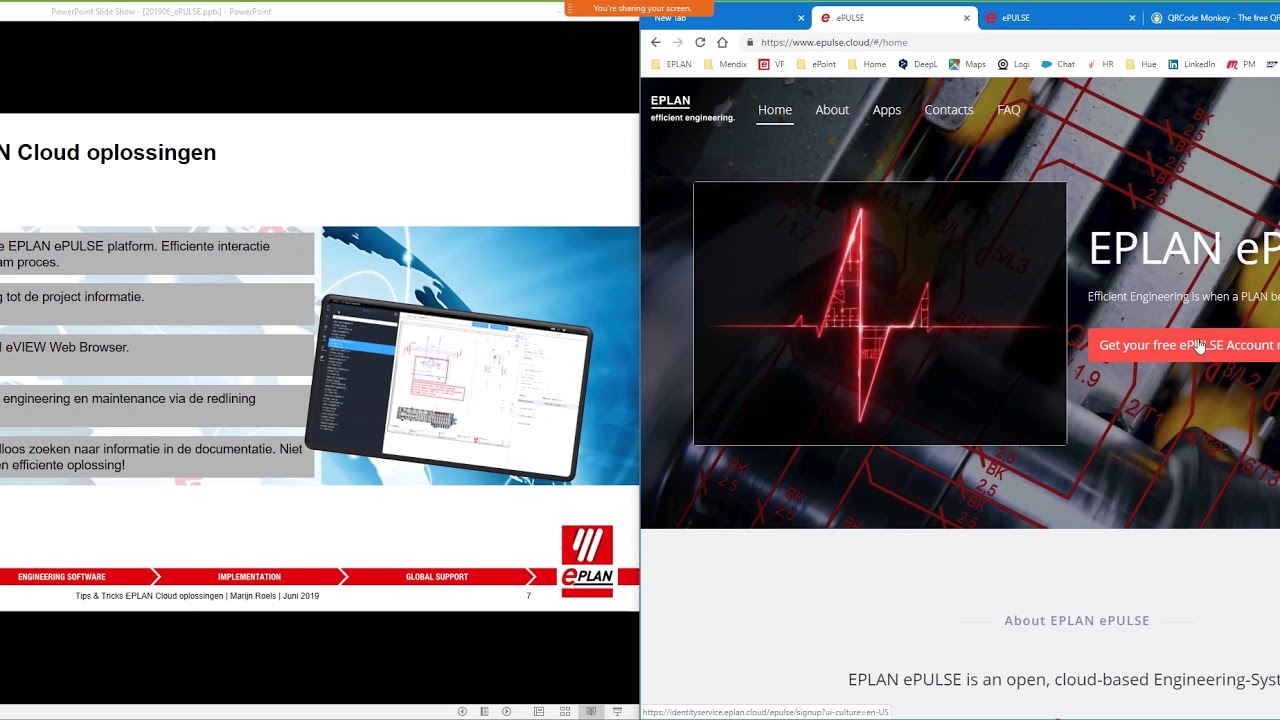
Task: Open the Logi bookmark
Action: [1013, 64]
